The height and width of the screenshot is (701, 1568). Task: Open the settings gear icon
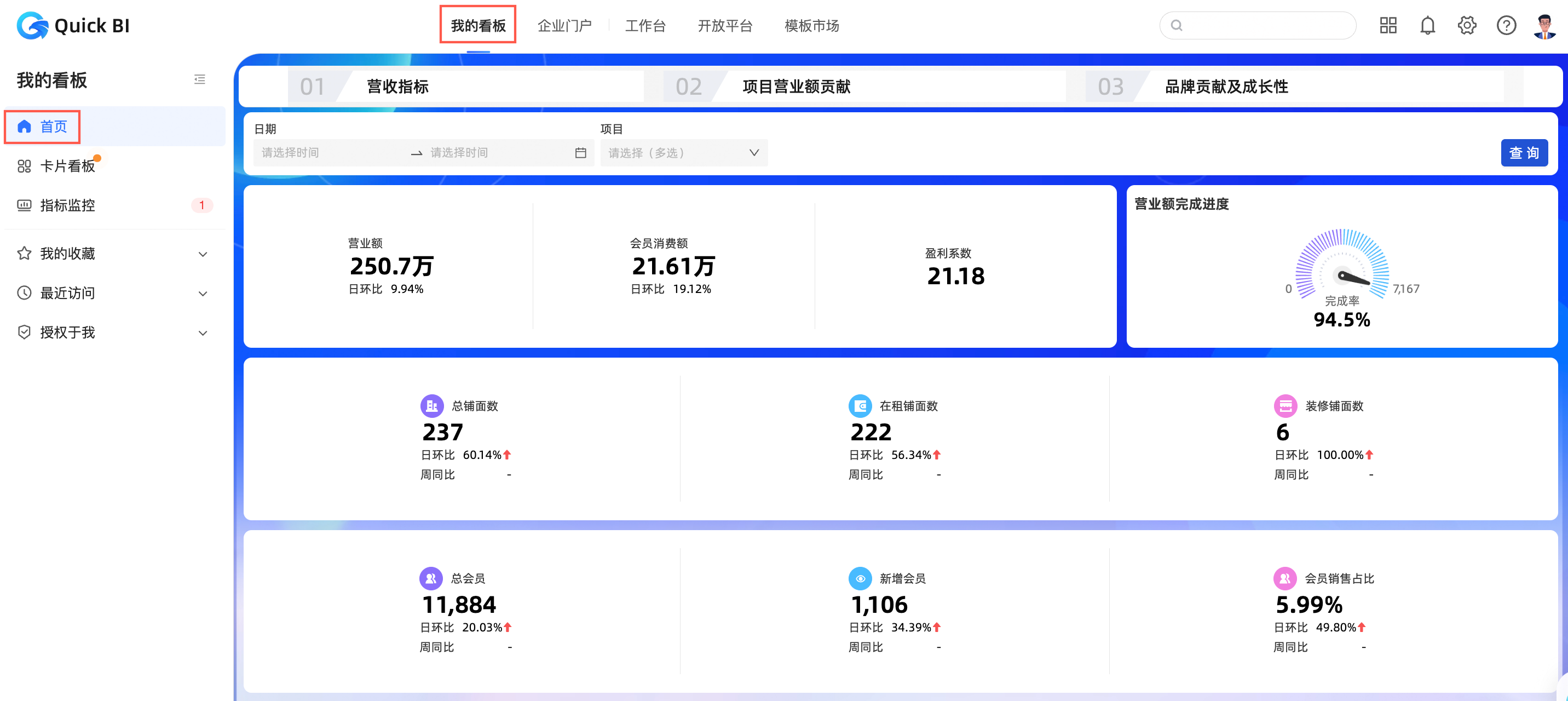pyautogui.click(x=1467, y=26)
